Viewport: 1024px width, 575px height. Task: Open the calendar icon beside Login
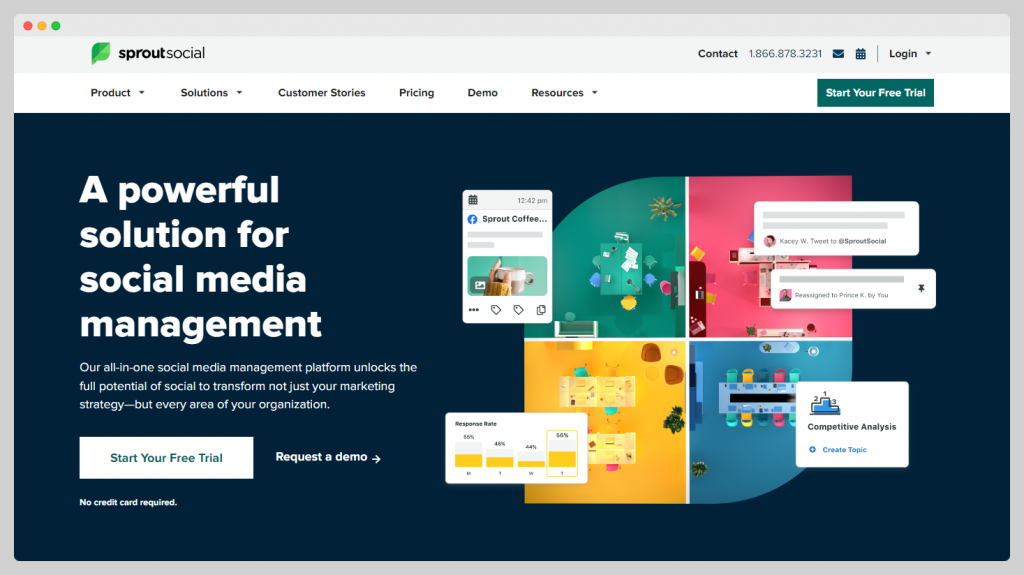860,54
